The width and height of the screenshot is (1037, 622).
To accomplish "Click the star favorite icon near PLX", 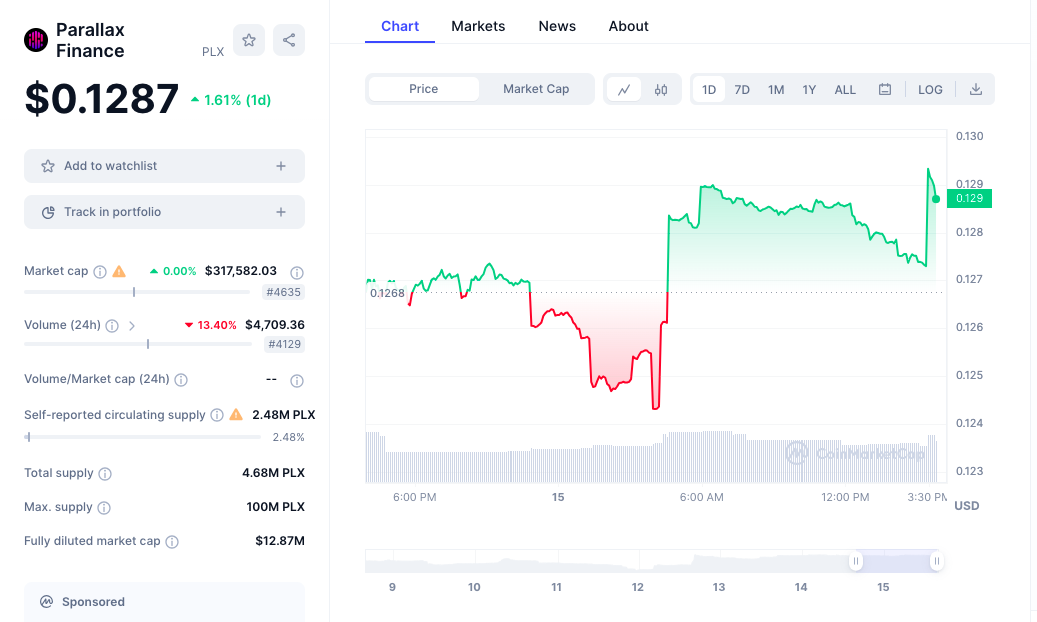I will coord(249,40).
